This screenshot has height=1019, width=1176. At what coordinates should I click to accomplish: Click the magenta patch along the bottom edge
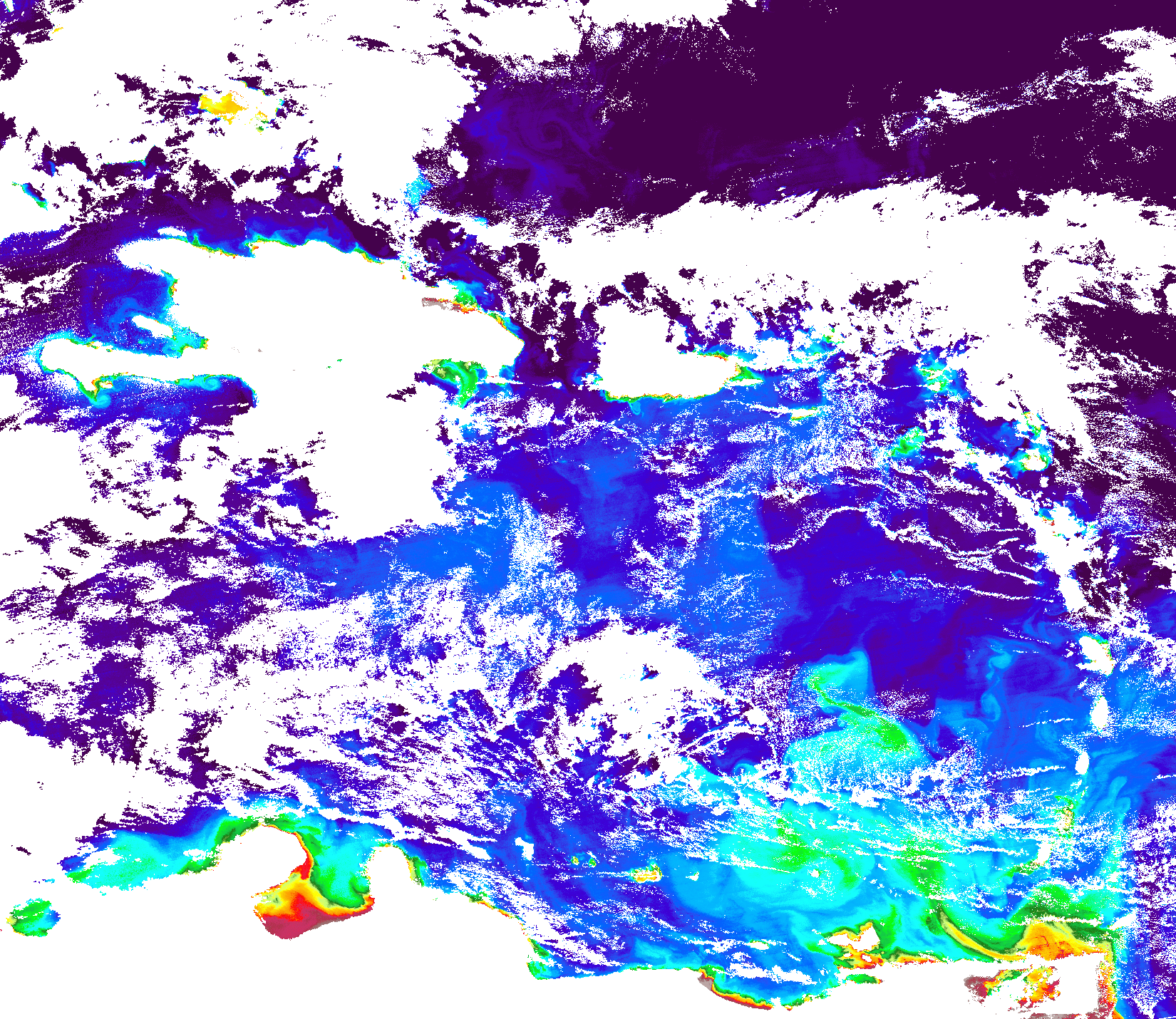coord(720,990)
